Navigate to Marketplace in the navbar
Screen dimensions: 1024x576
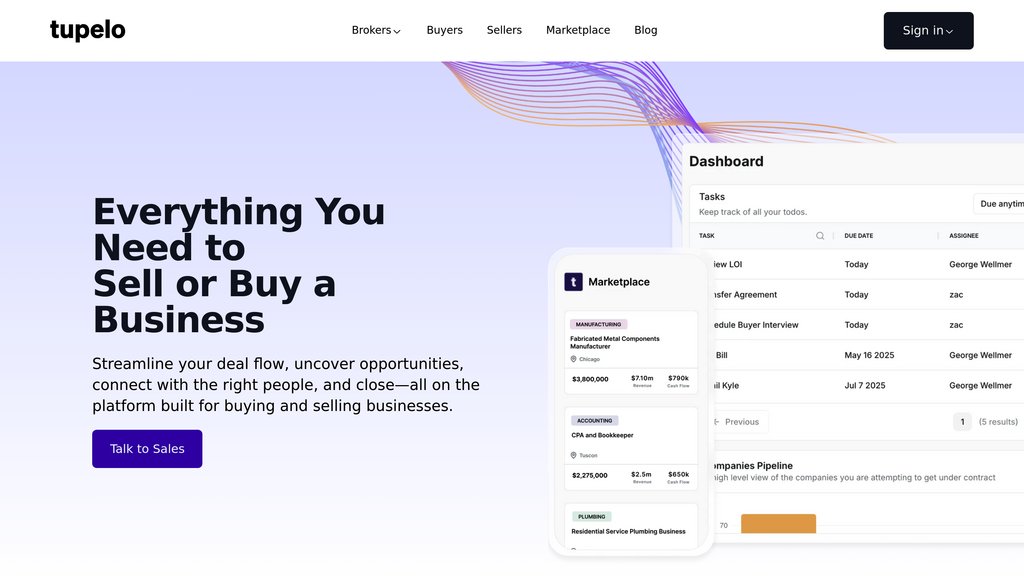[x=577, y=30]
